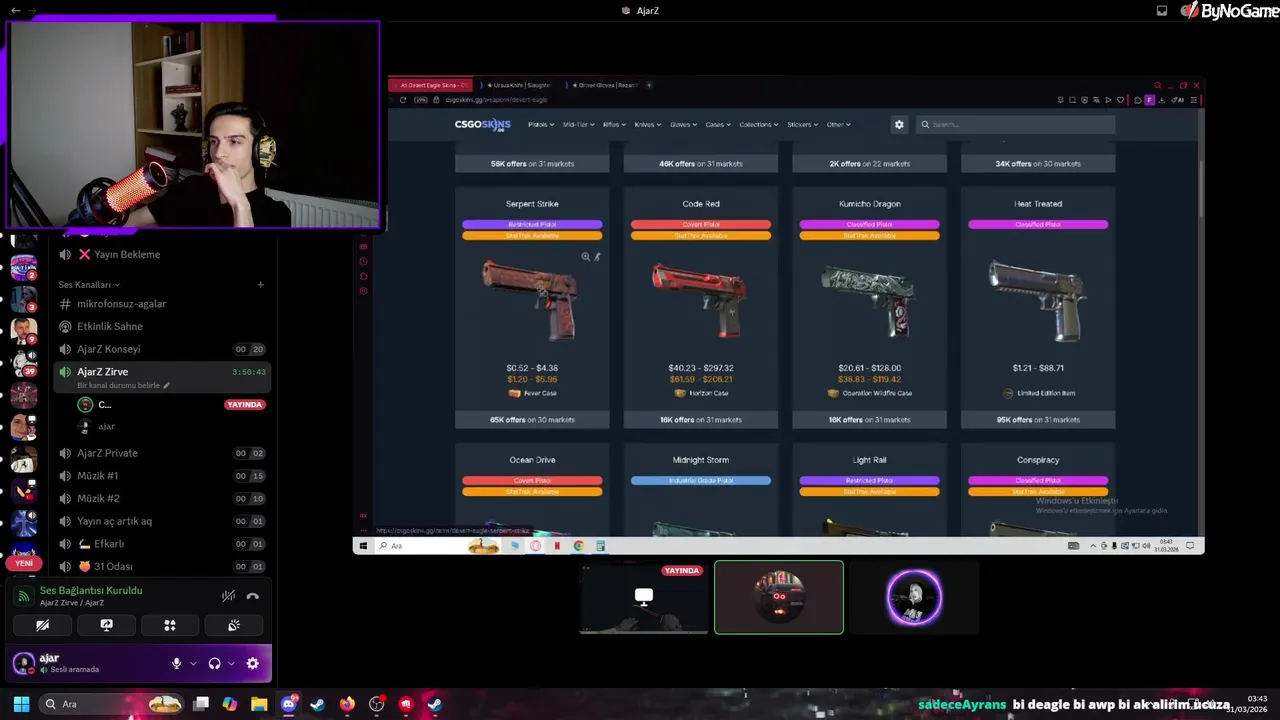Open Rifles menu on CSGOSkins site
The height and width of the screenshot is (720, 1280).
click(614, 124)
